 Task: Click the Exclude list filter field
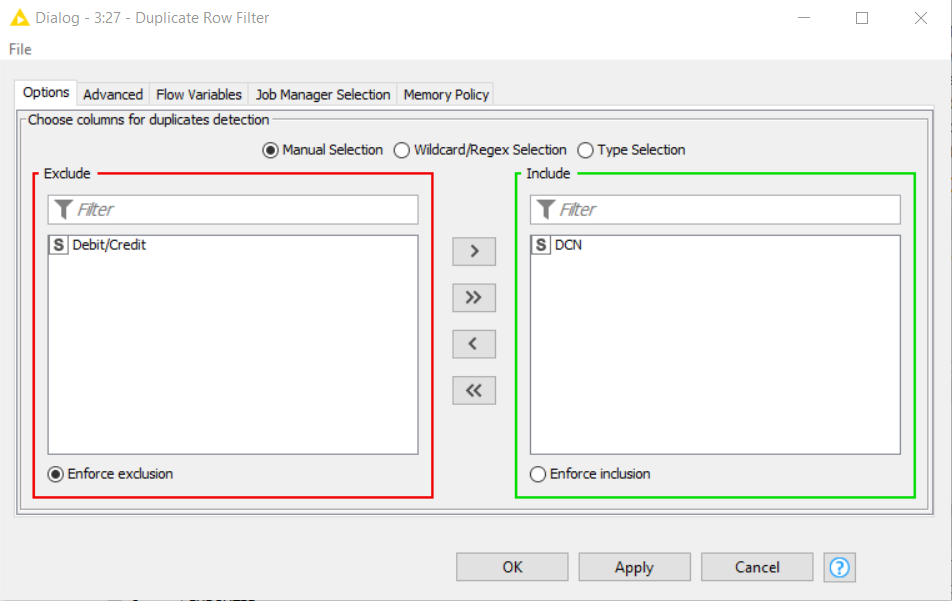click(x=240, y=210)
